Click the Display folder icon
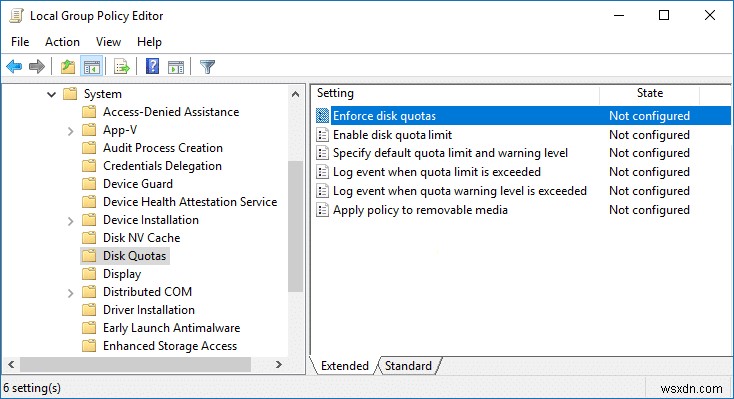Image resolution: width=734 pixels, height=399 pixels. (x=89, y=274)
